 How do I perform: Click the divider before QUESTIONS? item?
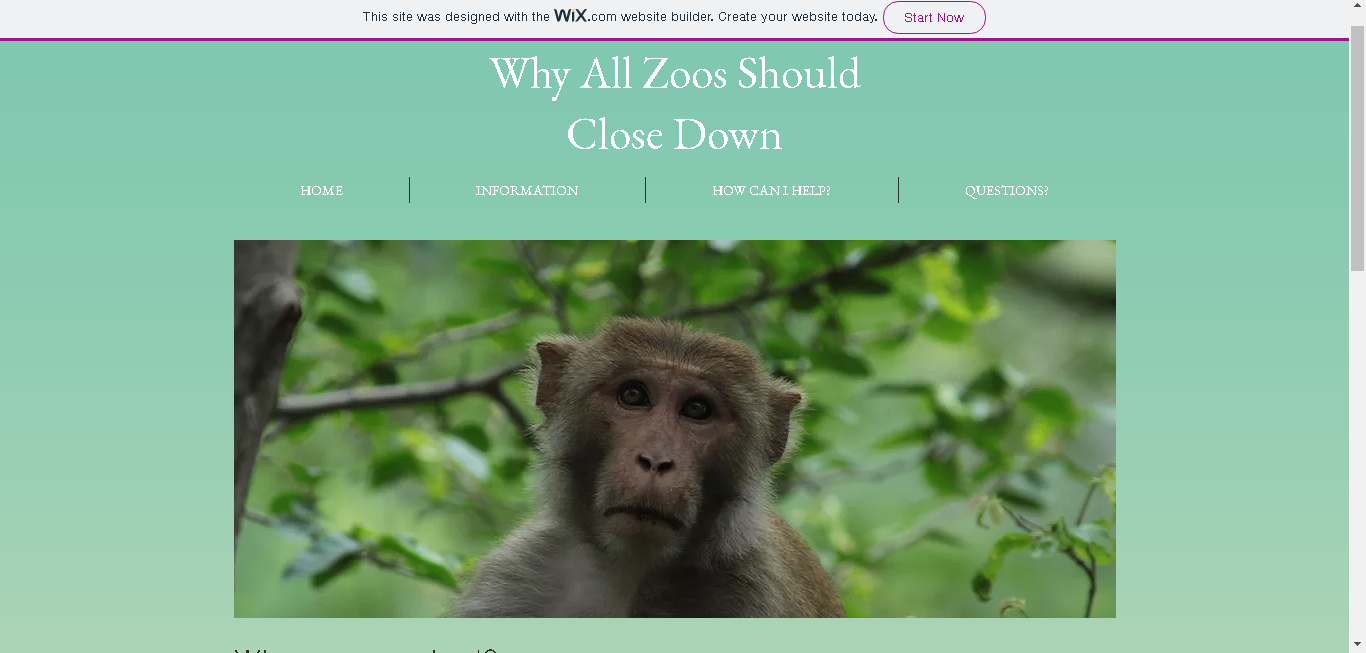898,190
